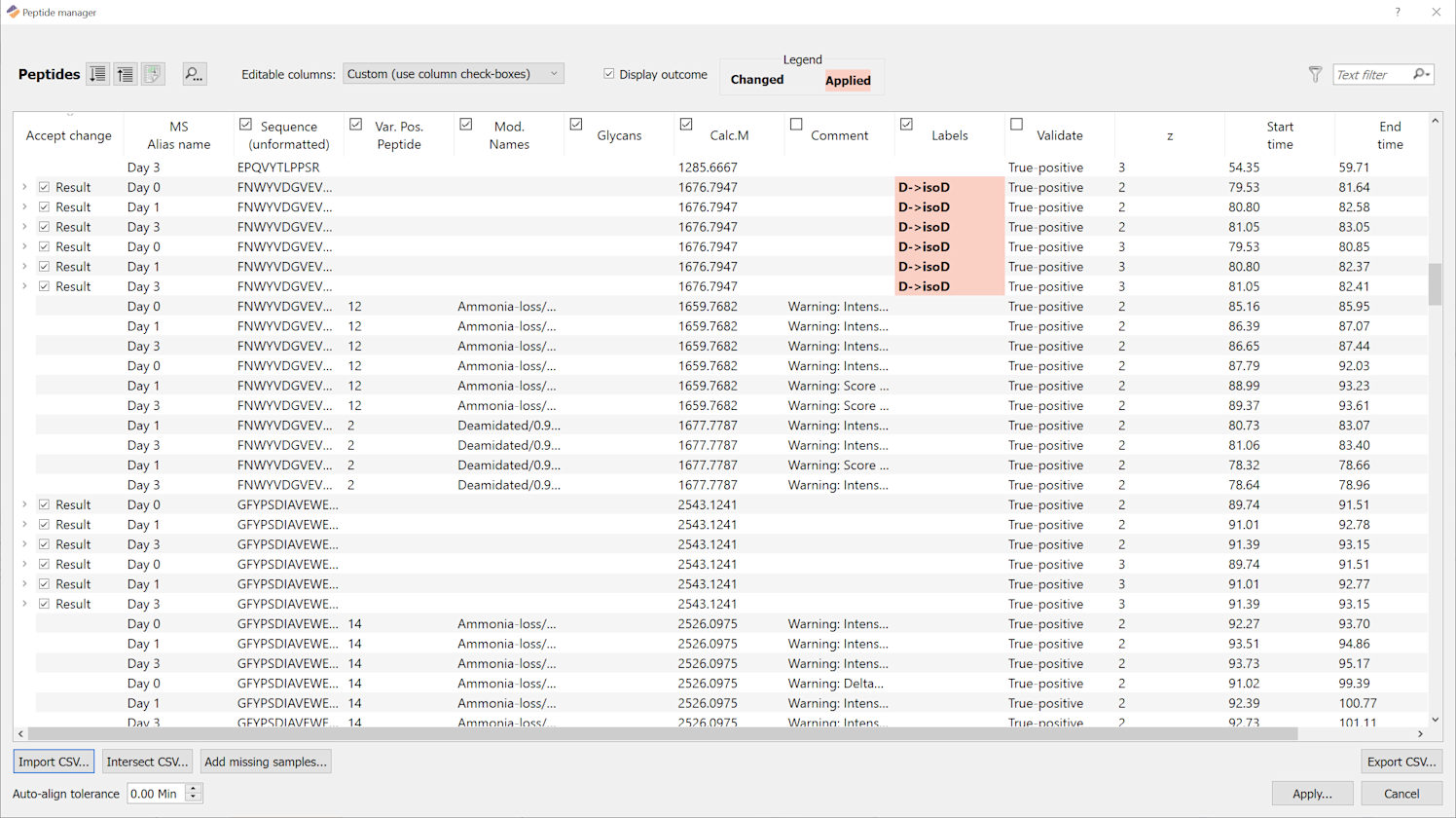This screenshot has width=1456, height=818.
Task: Click the Import CSV button
Action: [x=54, y=762]
